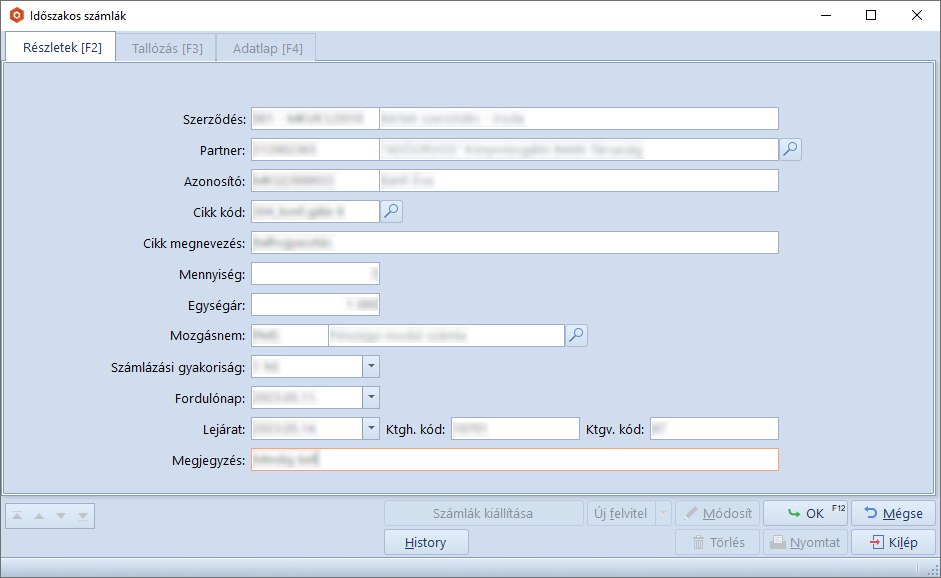The width and height of the screenshot is (941, 578).
Task: Jump to first record navigation arrow
Action: (x=18, y=516)
